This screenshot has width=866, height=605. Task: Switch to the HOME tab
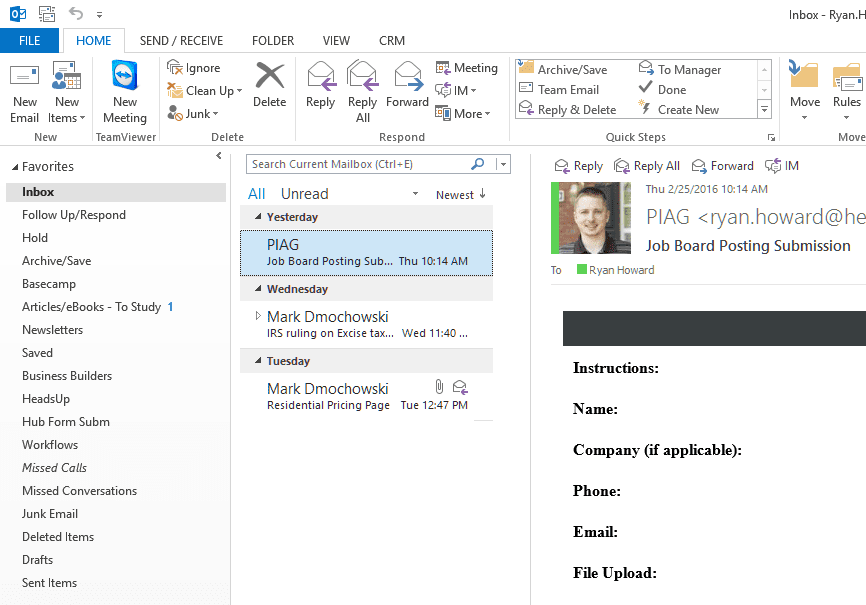click(93, 41)
